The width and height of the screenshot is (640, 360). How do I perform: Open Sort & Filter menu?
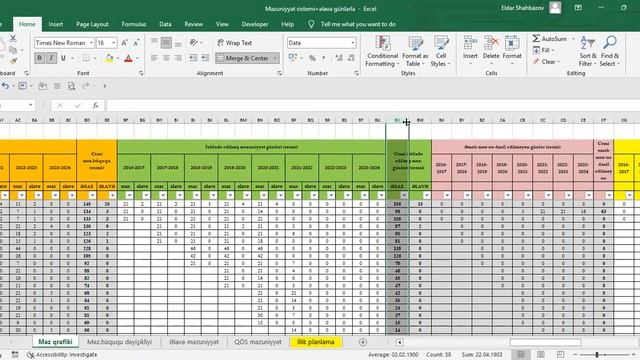[x=587, y=51]
